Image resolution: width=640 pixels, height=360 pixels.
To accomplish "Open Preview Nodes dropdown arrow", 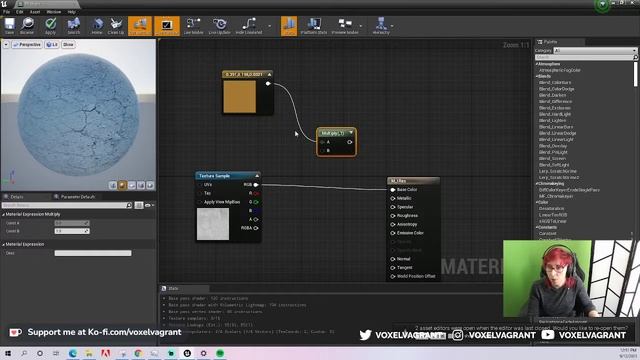I will (x=361, y=26).
